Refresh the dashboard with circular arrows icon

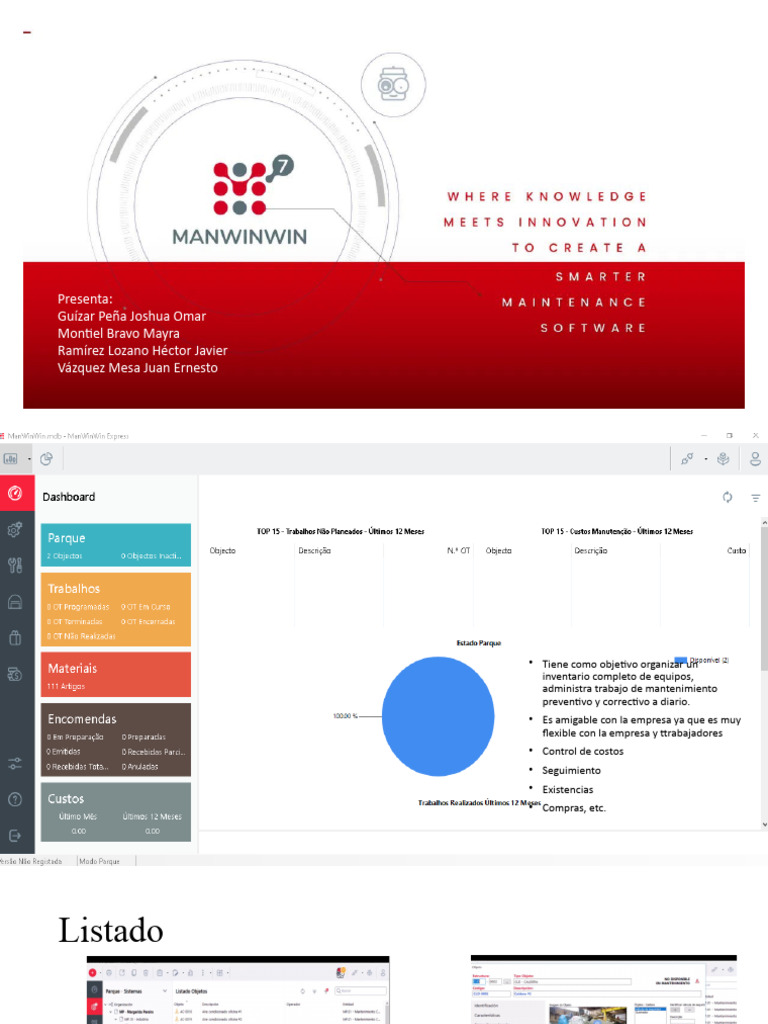(728, 497)
